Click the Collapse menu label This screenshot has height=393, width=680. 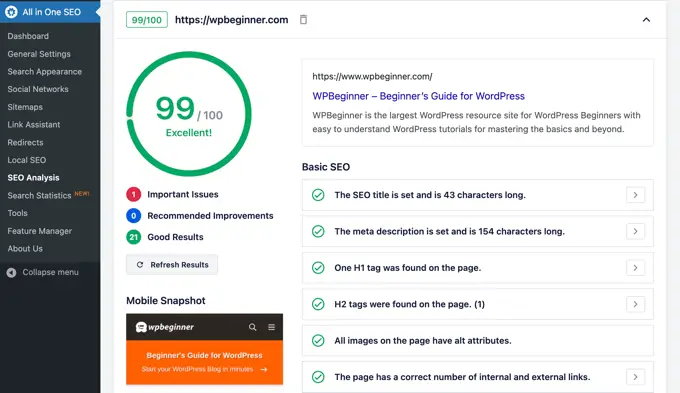tap(50, 272)
